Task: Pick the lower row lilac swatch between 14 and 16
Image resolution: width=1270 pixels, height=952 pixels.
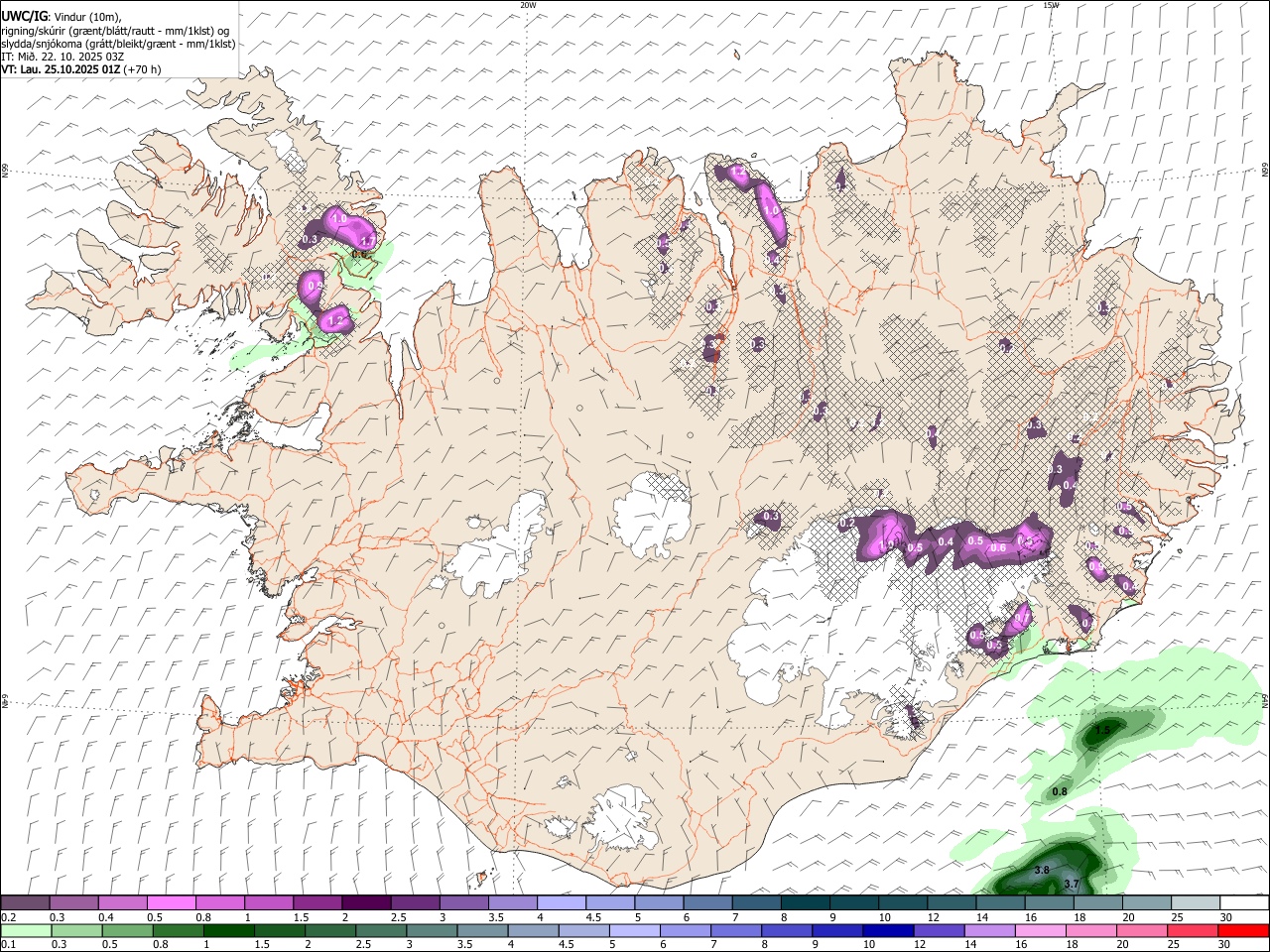Action: tap(990, 931)
